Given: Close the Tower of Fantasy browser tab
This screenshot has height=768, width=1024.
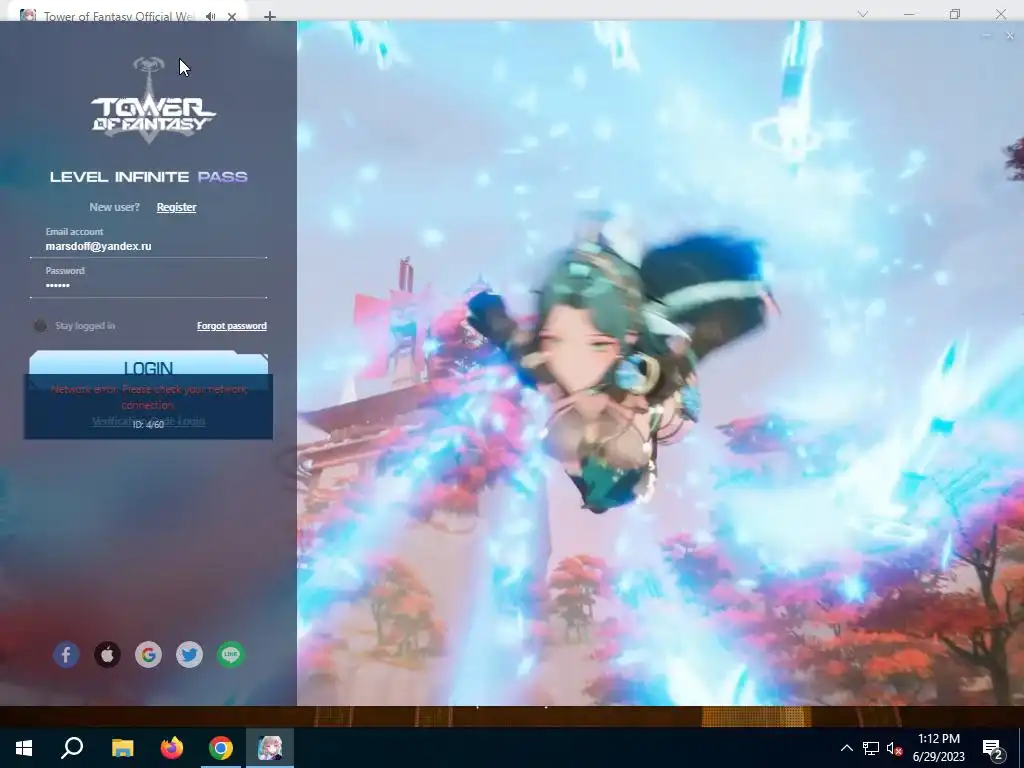Looking at the screenshot, I should 232,16.
